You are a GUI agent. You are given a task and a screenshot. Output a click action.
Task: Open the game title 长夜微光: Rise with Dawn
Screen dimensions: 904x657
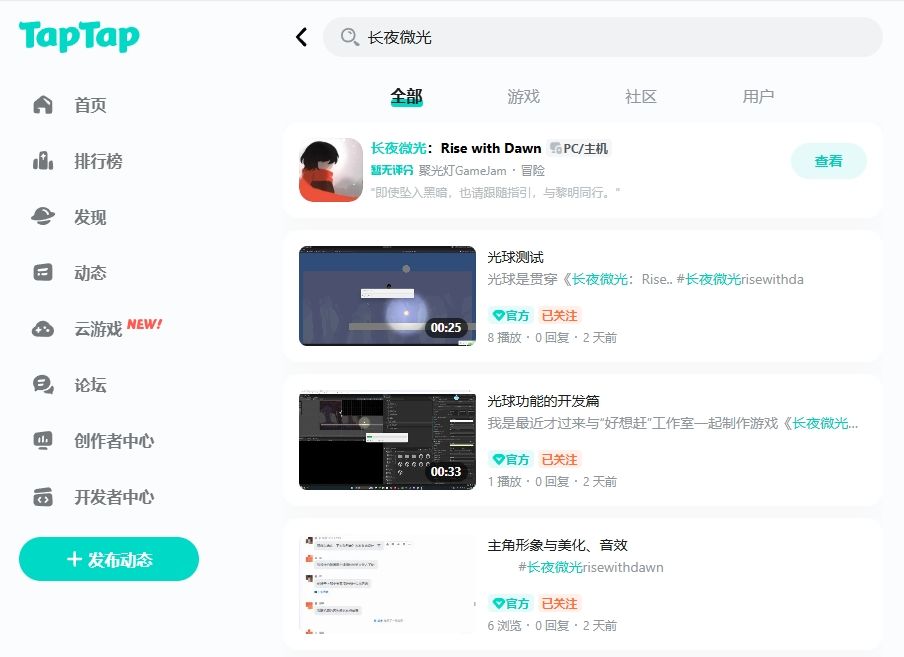pyautogui.click(x=456, y=148)
